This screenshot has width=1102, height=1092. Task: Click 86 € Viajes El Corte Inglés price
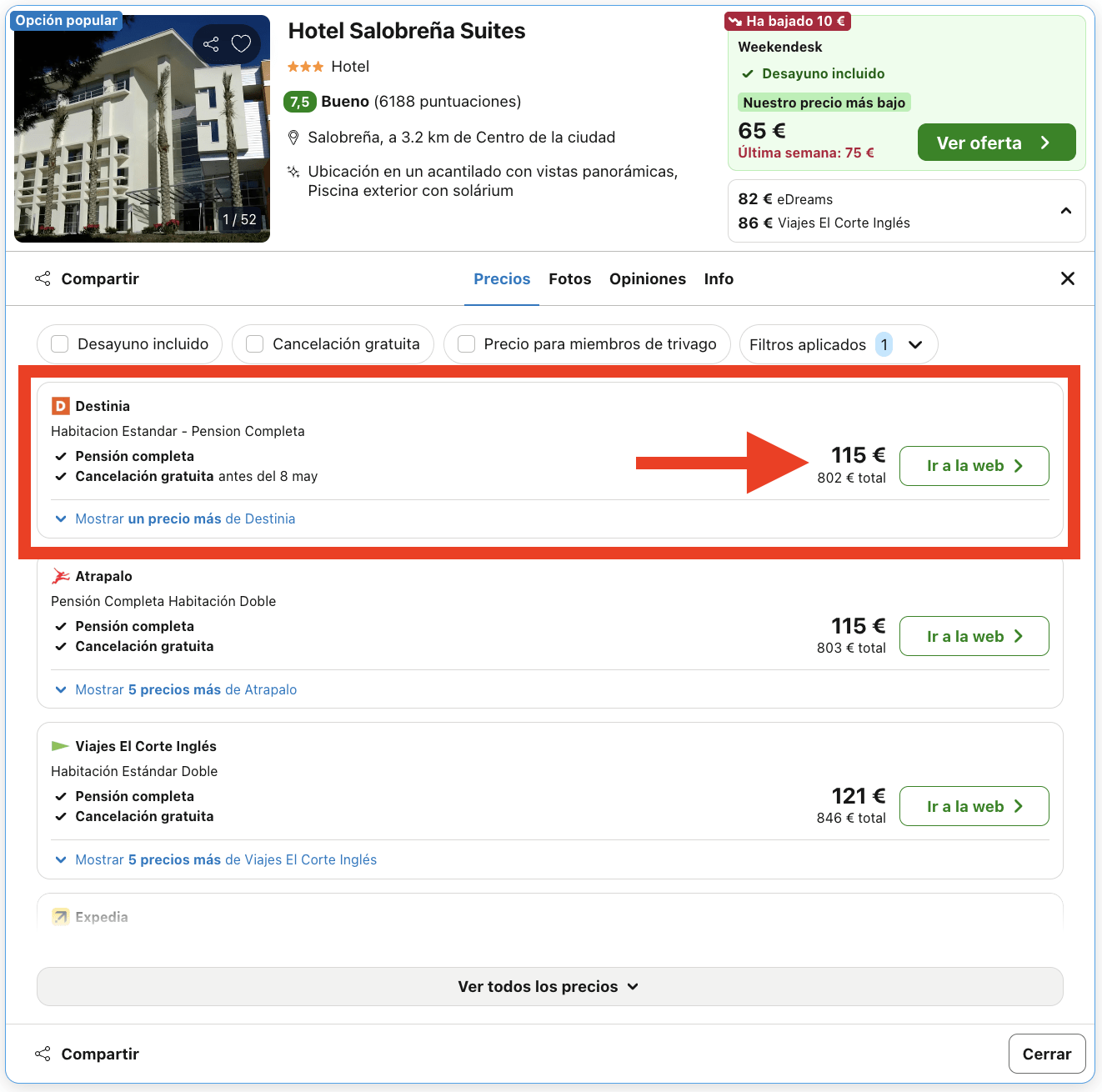824,223
